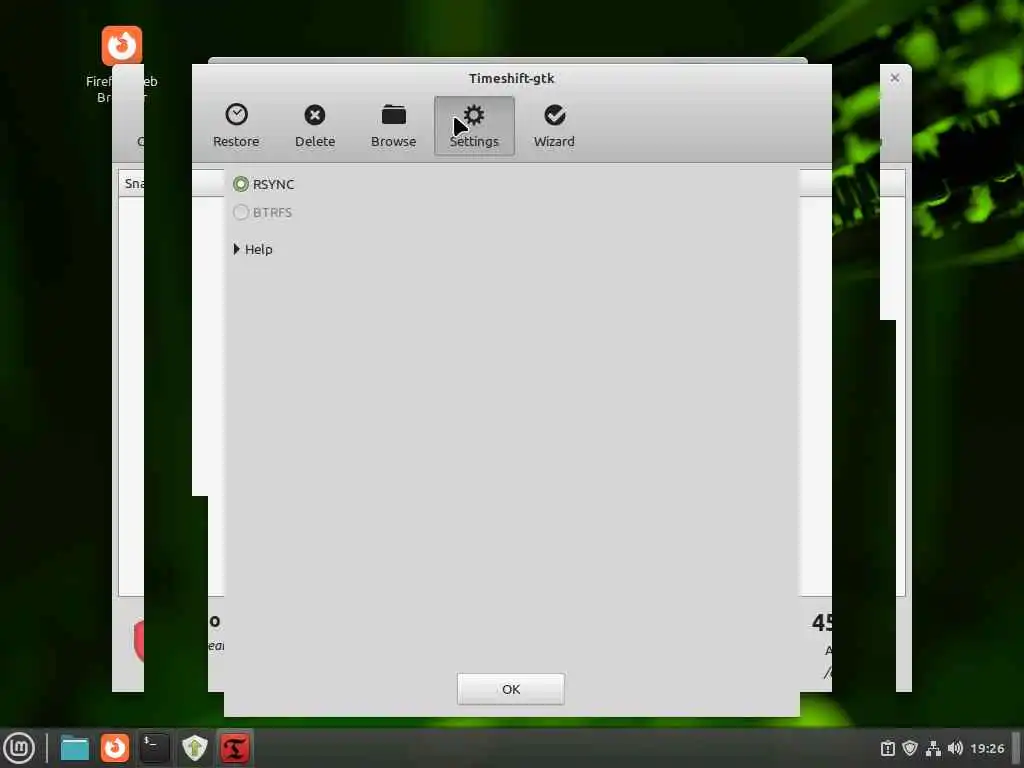Expand the Help section
1024x768 pixels.
tap(253, 249)
